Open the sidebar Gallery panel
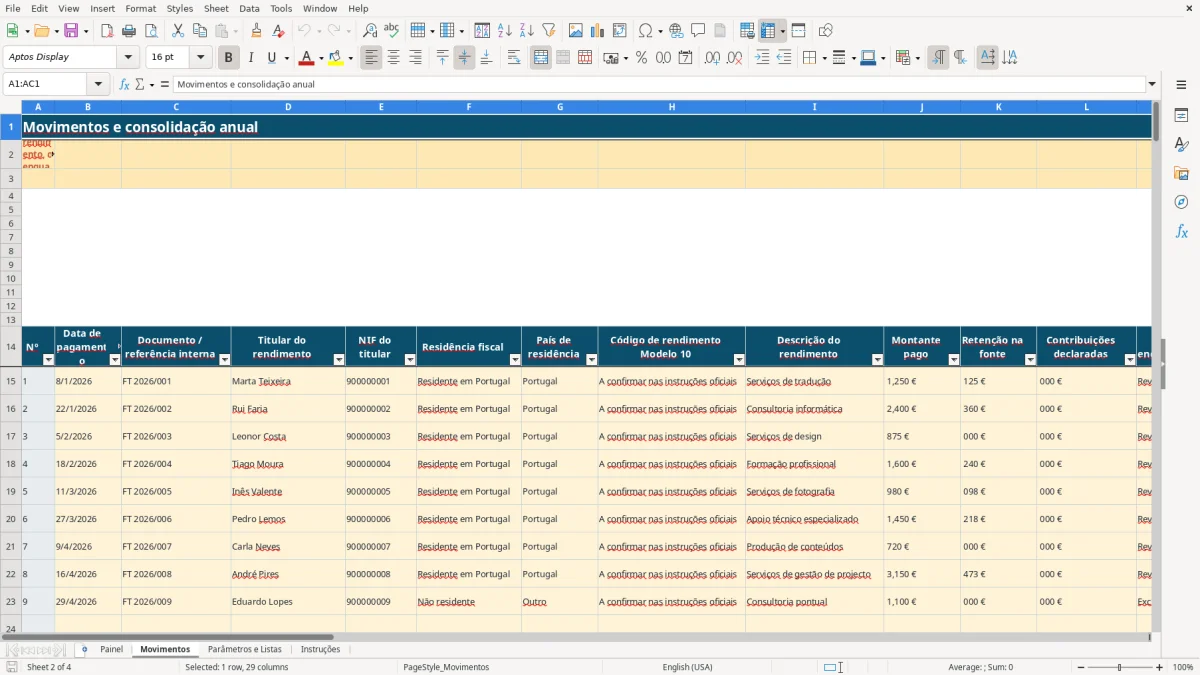Image resolution: width=1200 pixels, height=675 pixels. pyautogui.click(x=1181, y=173)
